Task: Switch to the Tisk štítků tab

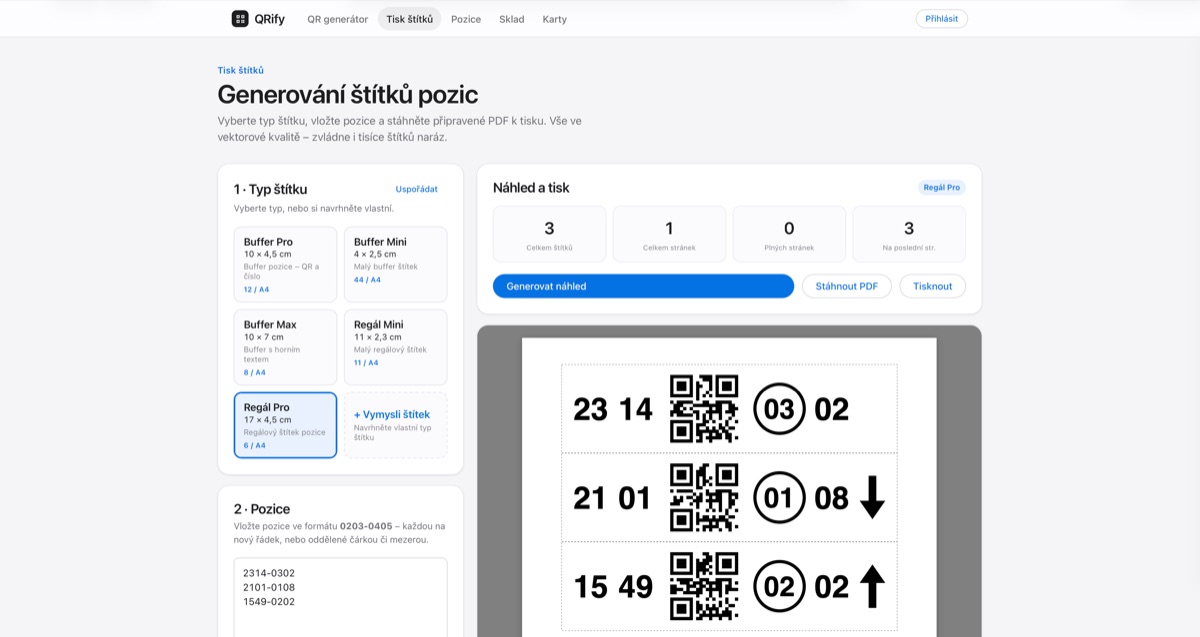Action: [x=410, y=19]
